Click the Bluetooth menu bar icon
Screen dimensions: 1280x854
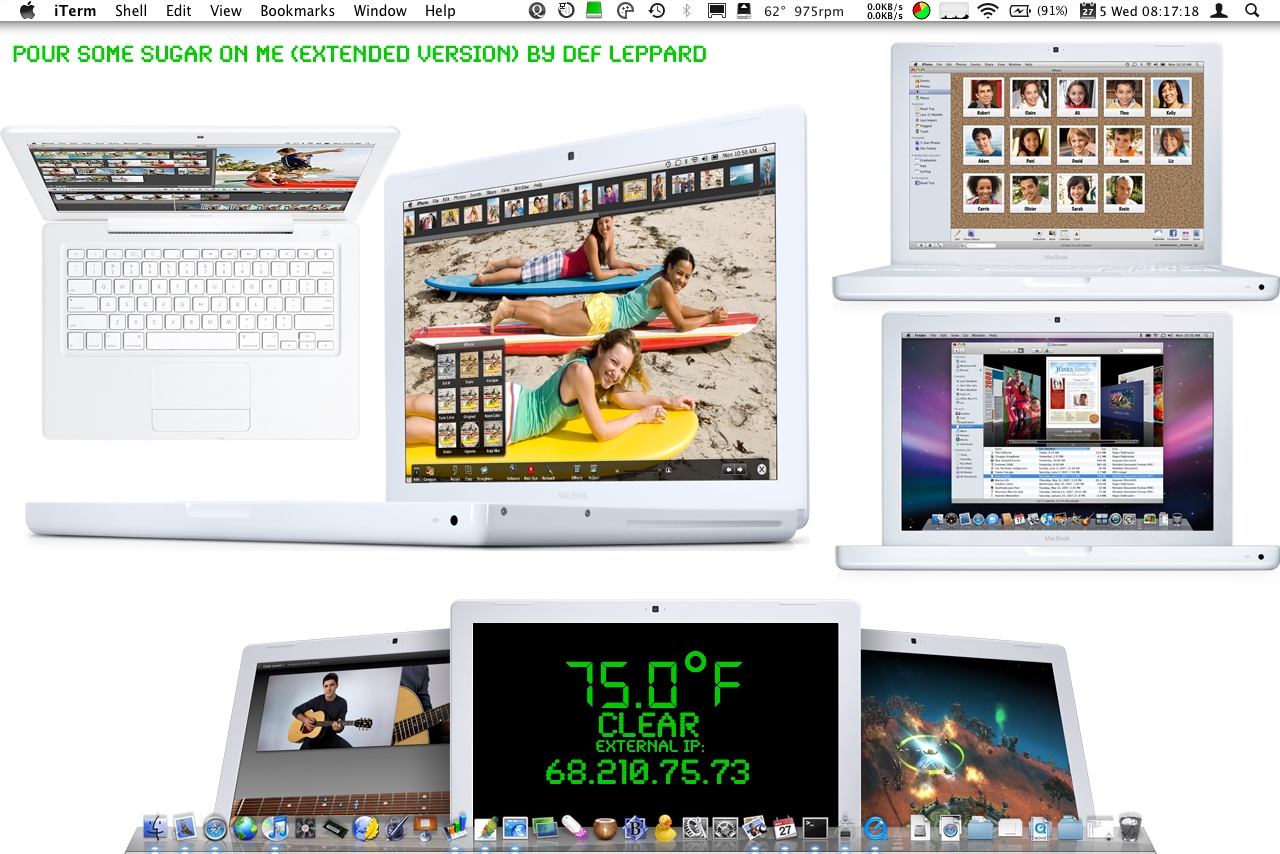click(686, 11)
